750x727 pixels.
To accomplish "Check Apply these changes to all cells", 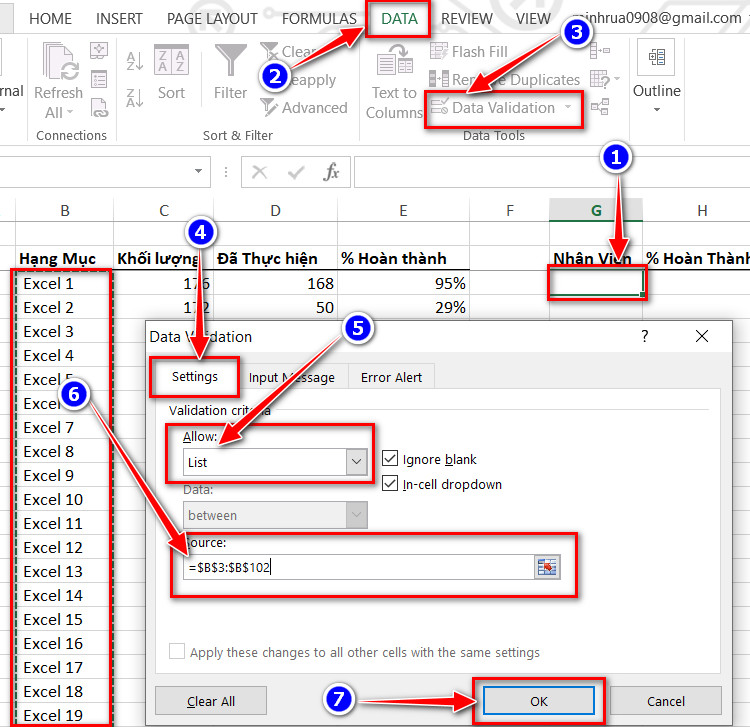I will 177,652.
